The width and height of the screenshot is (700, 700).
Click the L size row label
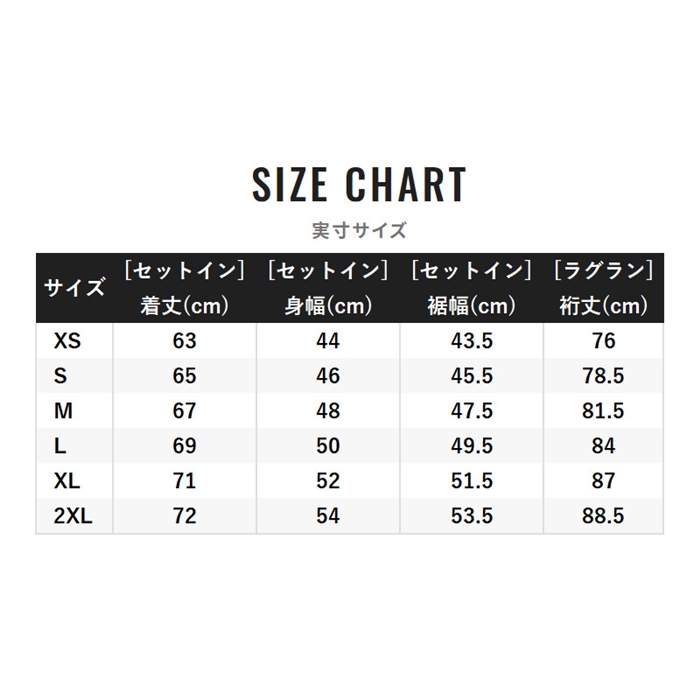[60, 446]
